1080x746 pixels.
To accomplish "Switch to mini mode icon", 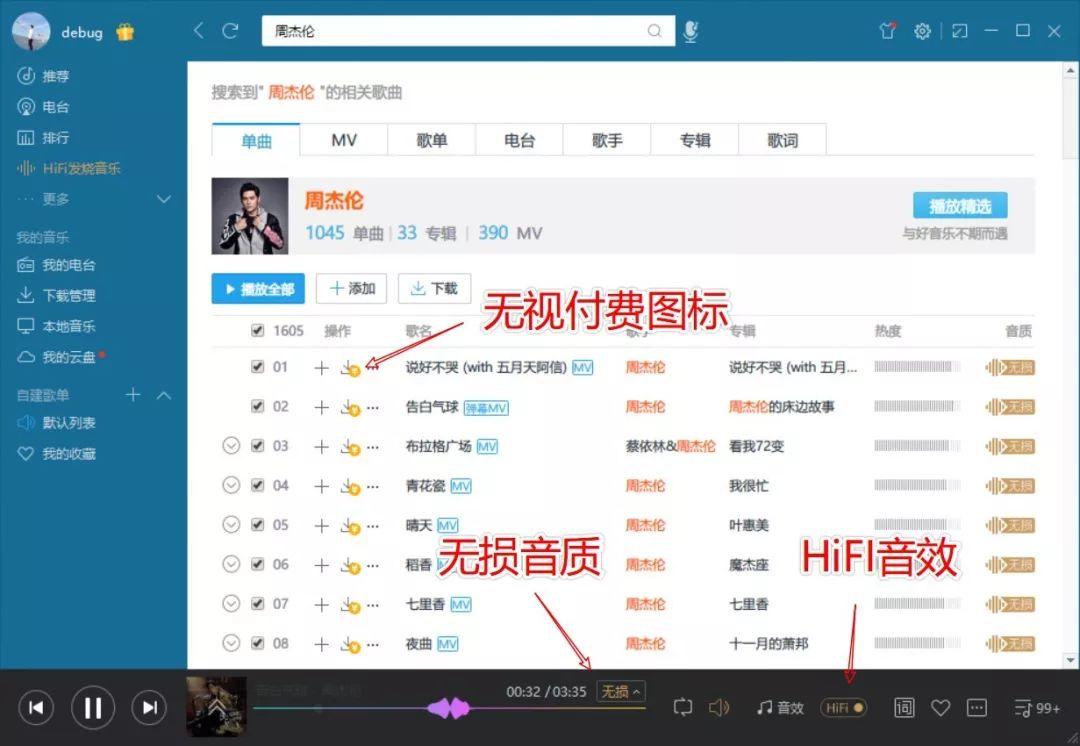I will [959, 31].
